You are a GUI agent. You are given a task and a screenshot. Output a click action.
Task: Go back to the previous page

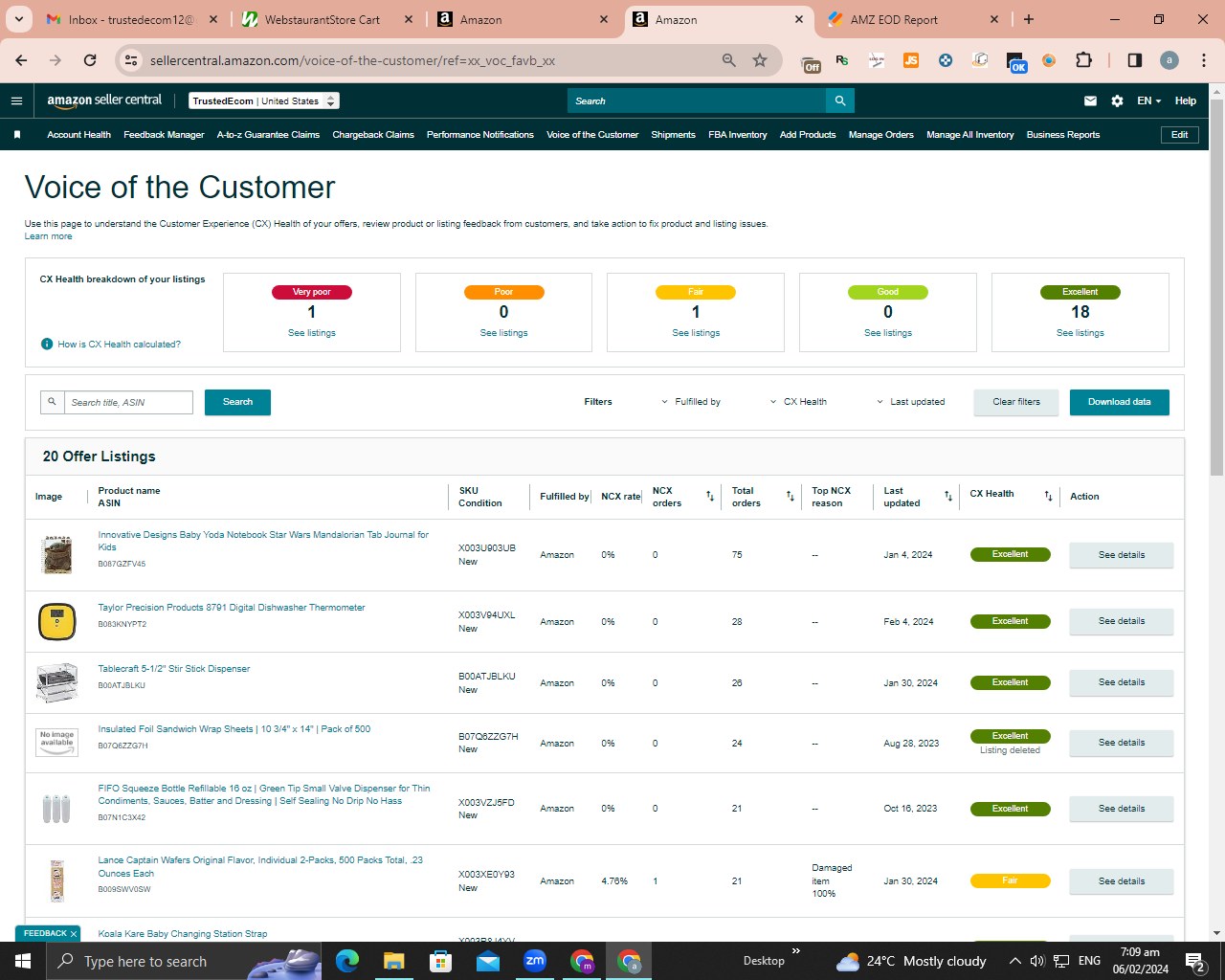pos(21,60)
